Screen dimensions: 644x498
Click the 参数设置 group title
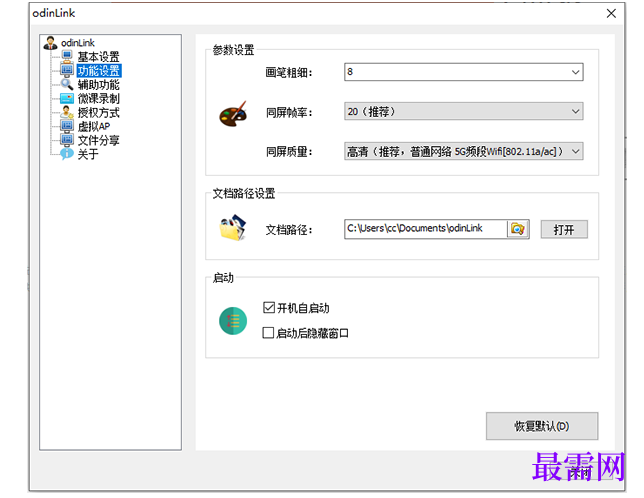point(233,50)
